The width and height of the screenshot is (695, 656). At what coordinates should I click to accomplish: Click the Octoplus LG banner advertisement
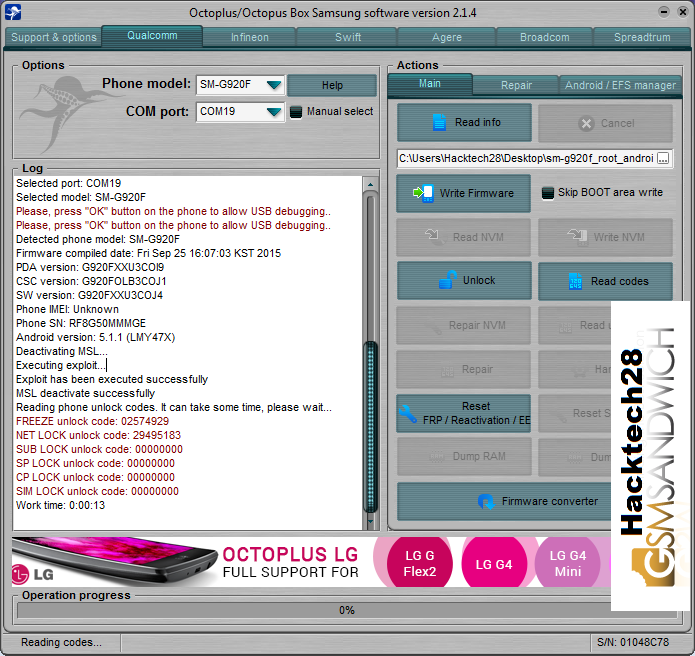tap(311, 562)
